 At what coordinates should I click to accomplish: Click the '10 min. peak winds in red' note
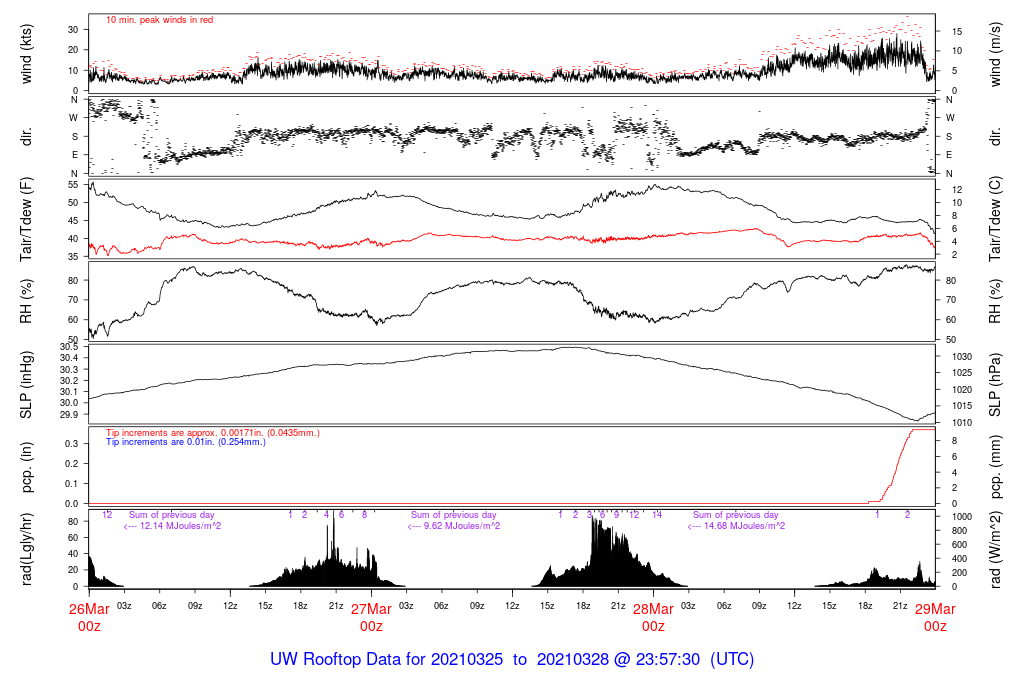[159, 20]
